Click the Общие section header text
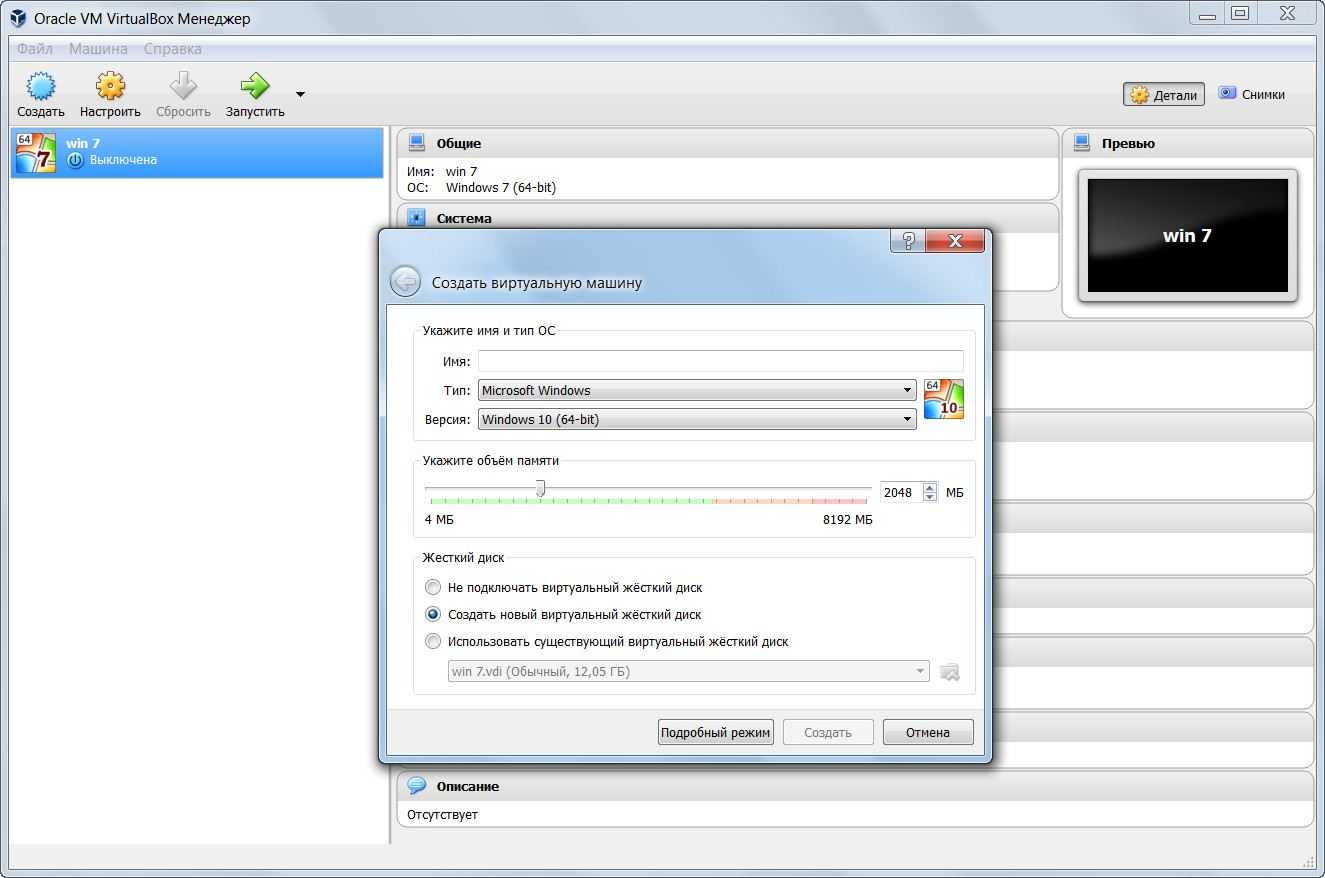Image resolution: width=1325 pixels, height=878 pixels. click(458, 143)
